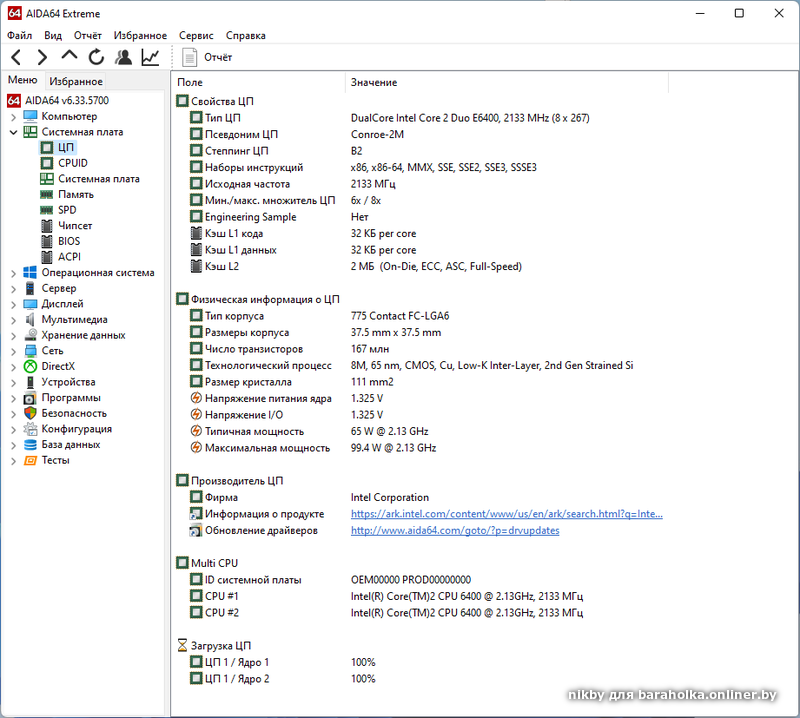Screen dimensions: 800x718
Task: Click the База данных database icon
Action: (x=31, y=445)
